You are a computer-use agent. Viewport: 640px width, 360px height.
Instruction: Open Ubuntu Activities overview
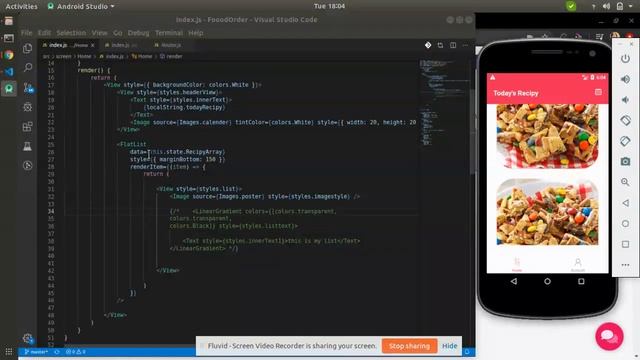click(x=21, y=6)
